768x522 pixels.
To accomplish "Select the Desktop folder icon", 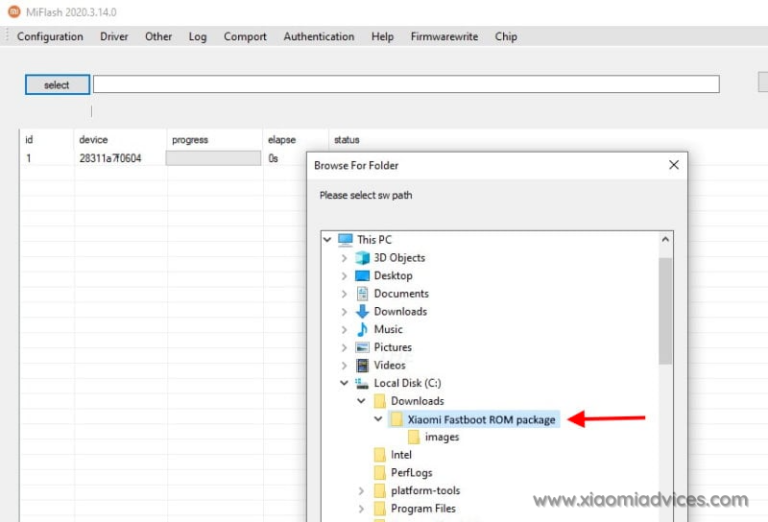I will [363, 276].
